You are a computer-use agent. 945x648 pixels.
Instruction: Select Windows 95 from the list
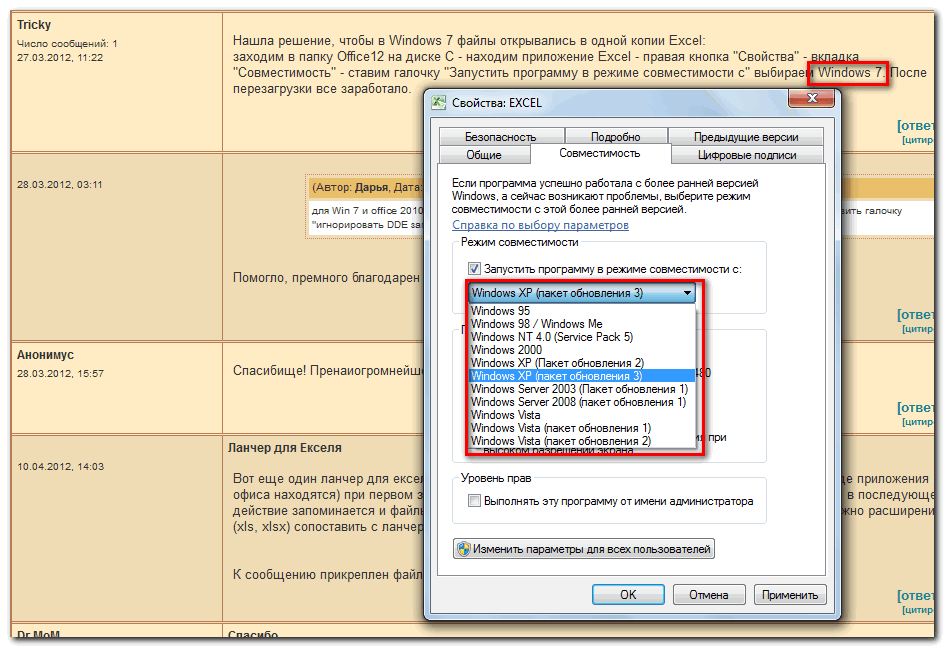582,311
